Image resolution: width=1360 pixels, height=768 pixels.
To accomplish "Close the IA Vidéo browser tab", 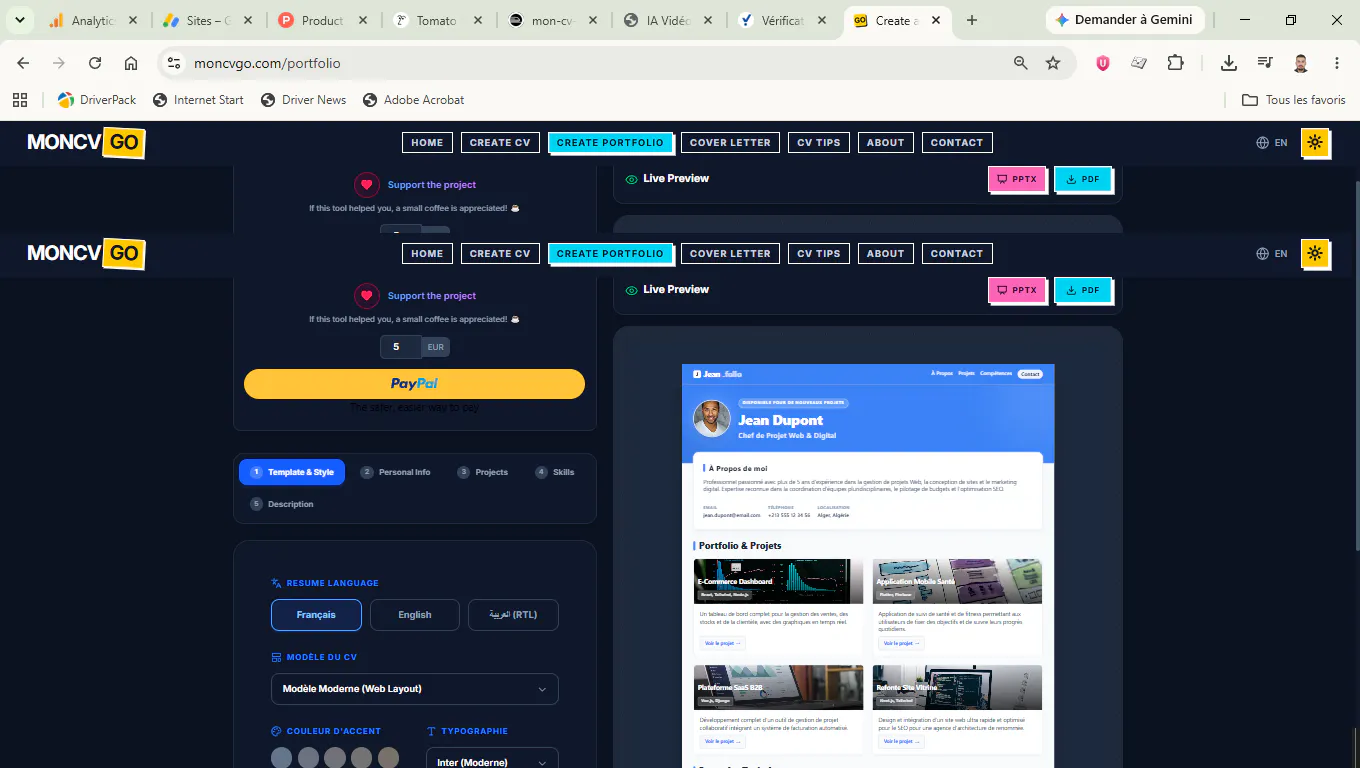I will [x=707, y=20].
